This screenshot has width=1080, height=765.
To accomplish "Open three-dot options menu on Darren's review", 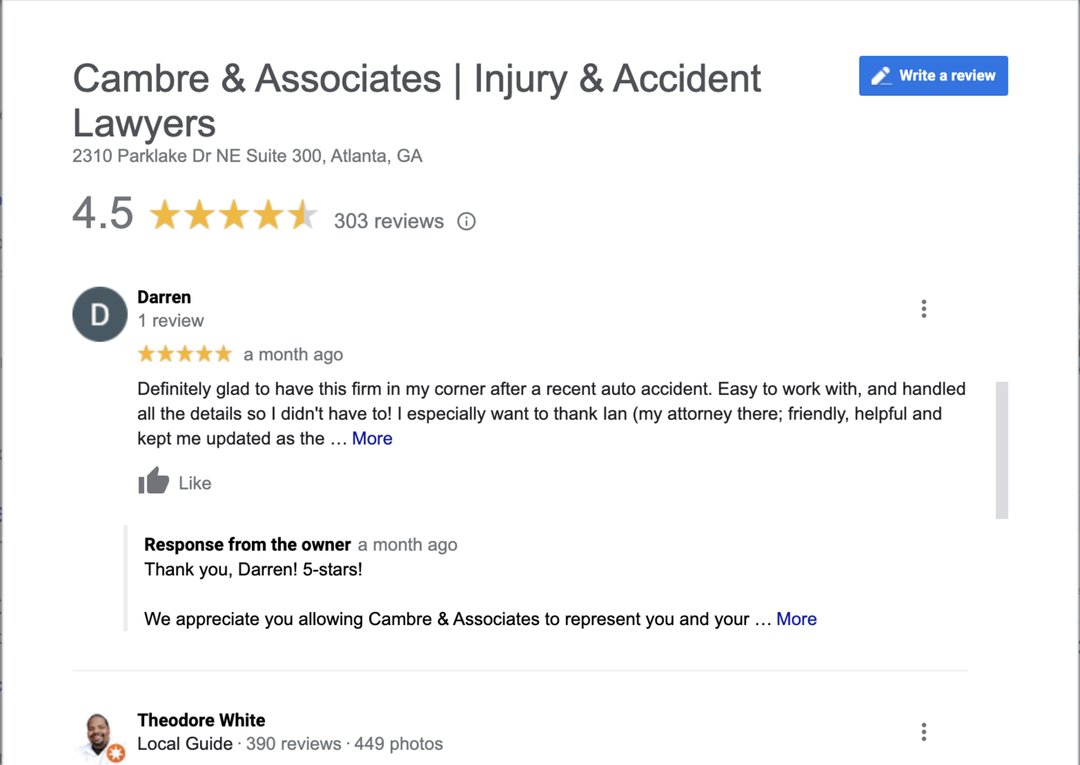I will pyautogui.click(x=923, y=309).
